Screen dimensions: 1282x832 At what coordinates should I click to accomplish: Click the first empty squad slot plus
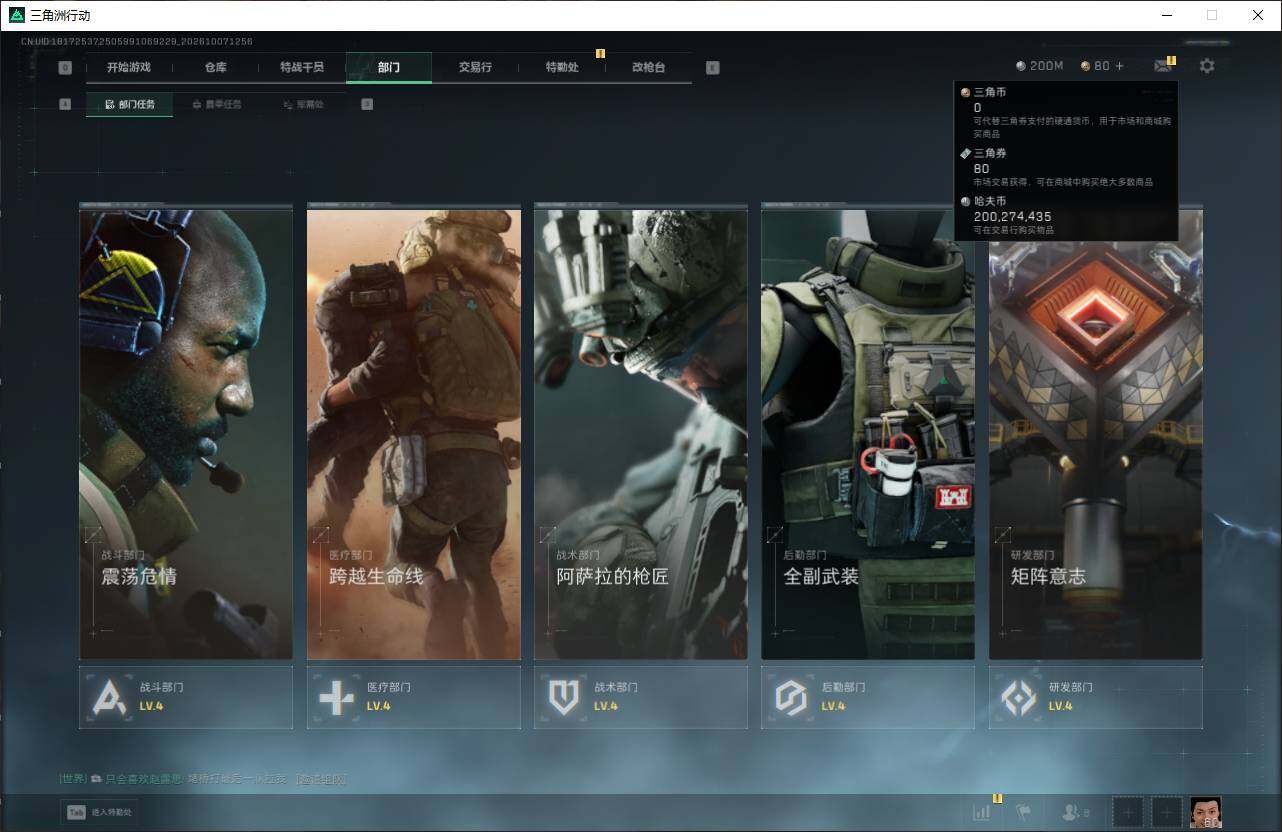pos(1127,813)
